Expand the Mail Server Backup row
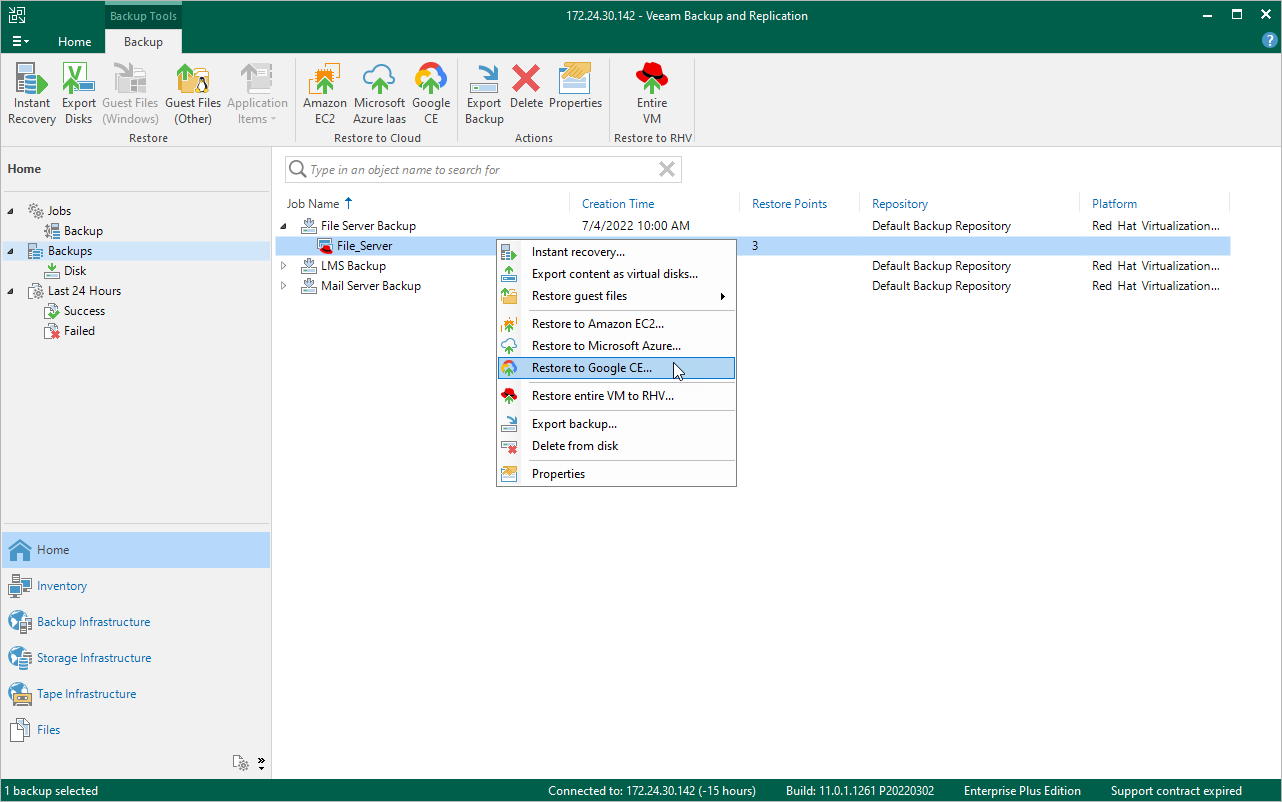The height and width of the screenshot is (802, 1282). (x=283, y=286)
